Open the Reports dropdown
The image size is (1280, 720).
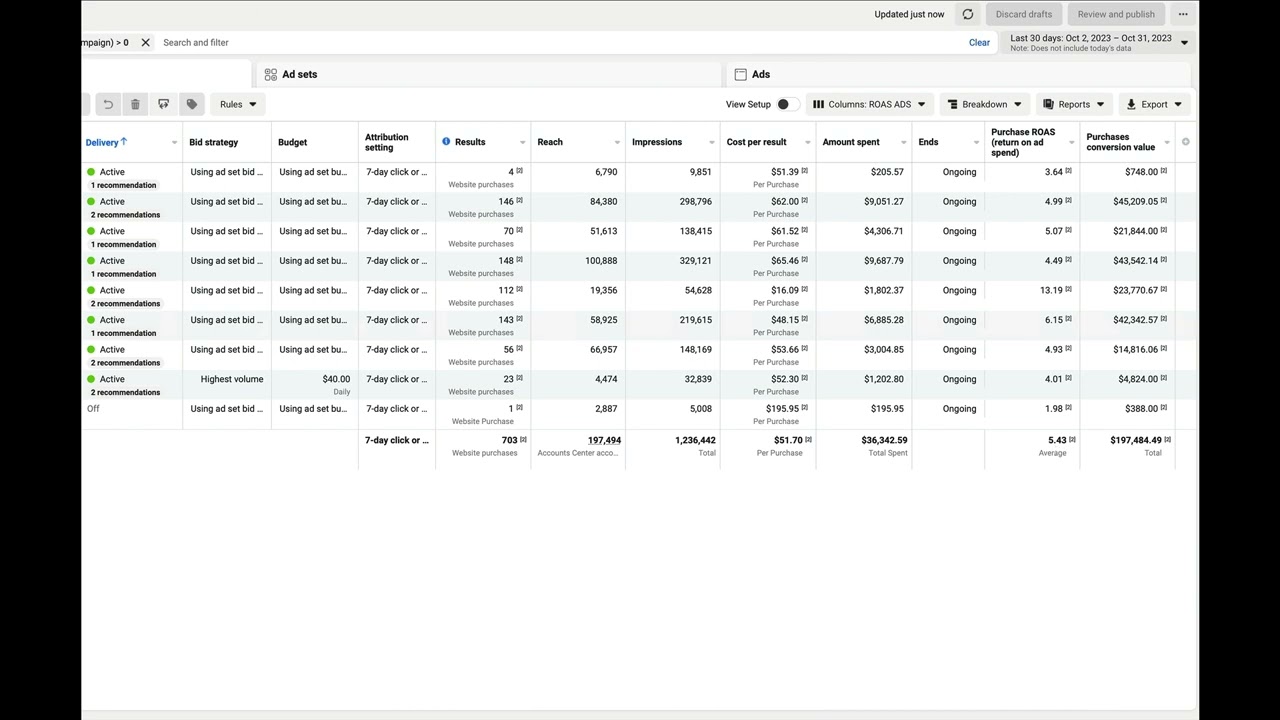click(1074, 104)
